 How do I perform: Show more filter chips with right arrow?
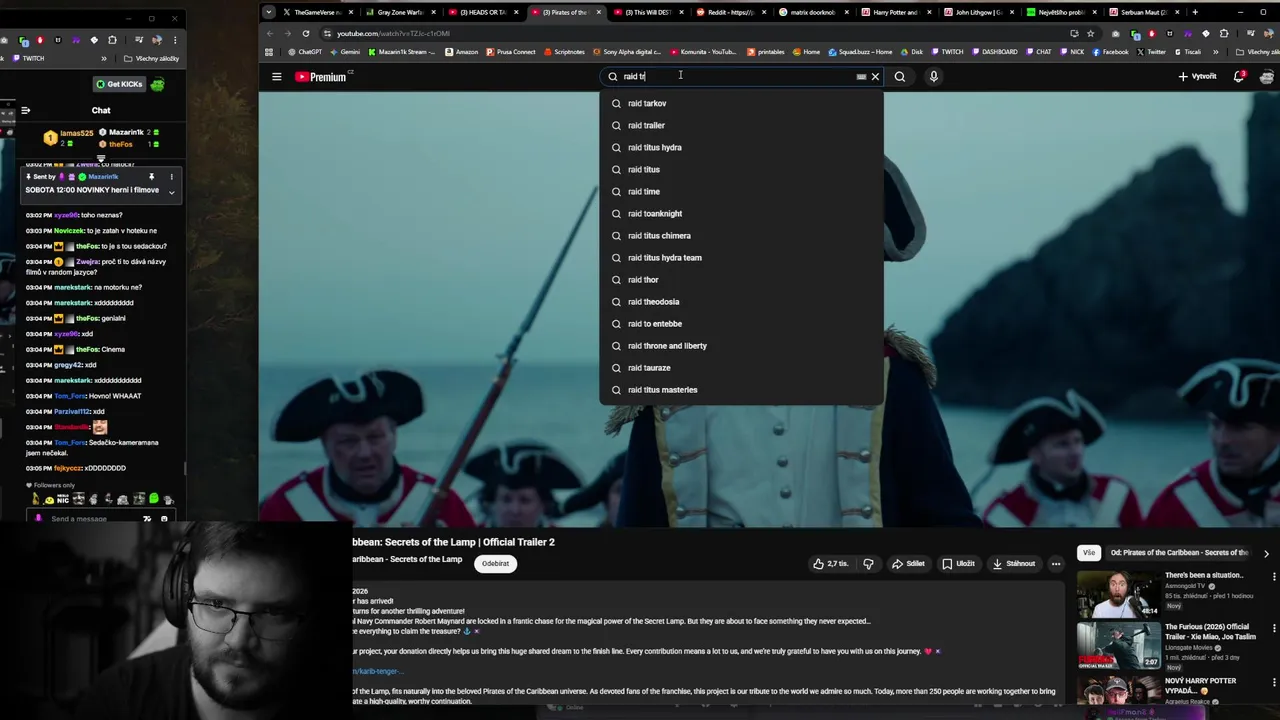[x=1266, y=553]
